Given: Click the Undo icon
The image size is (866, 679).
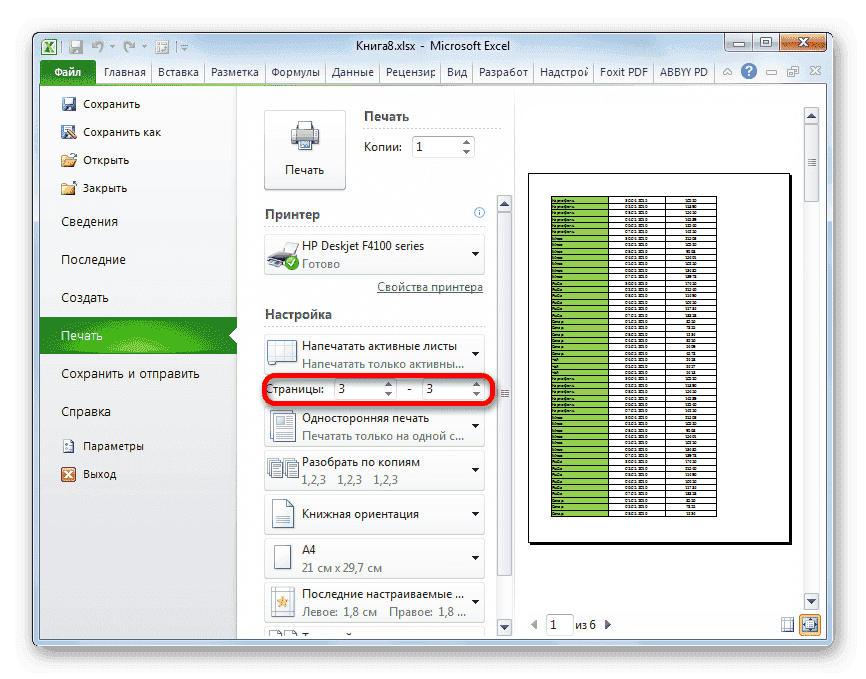Looking at the screenshot, I should [x=98, y=46].
